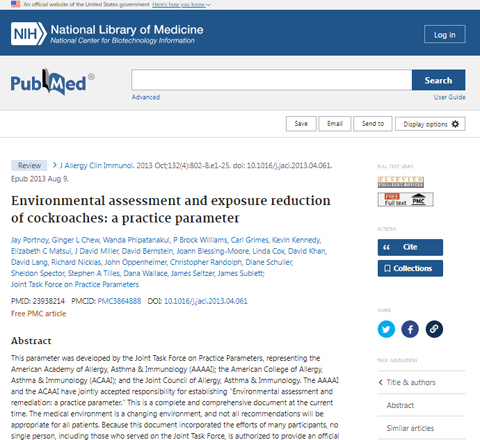Open PMC3864888 identifier link
Viewport: 480px width, 440px height.
tap(119, 301)
